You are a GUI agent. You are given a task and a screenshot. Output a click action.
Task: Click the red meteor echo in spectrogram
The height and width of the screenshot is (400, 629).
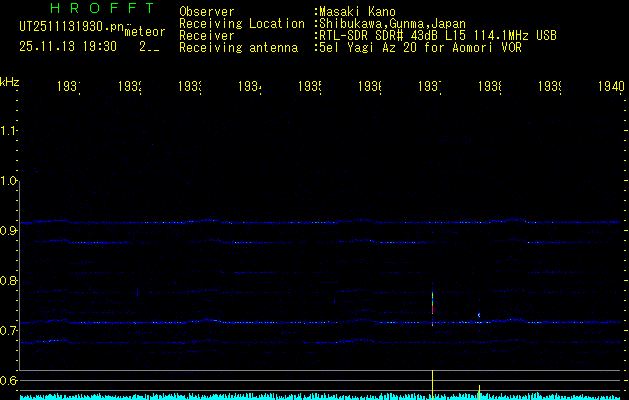[x=432, y=310]
